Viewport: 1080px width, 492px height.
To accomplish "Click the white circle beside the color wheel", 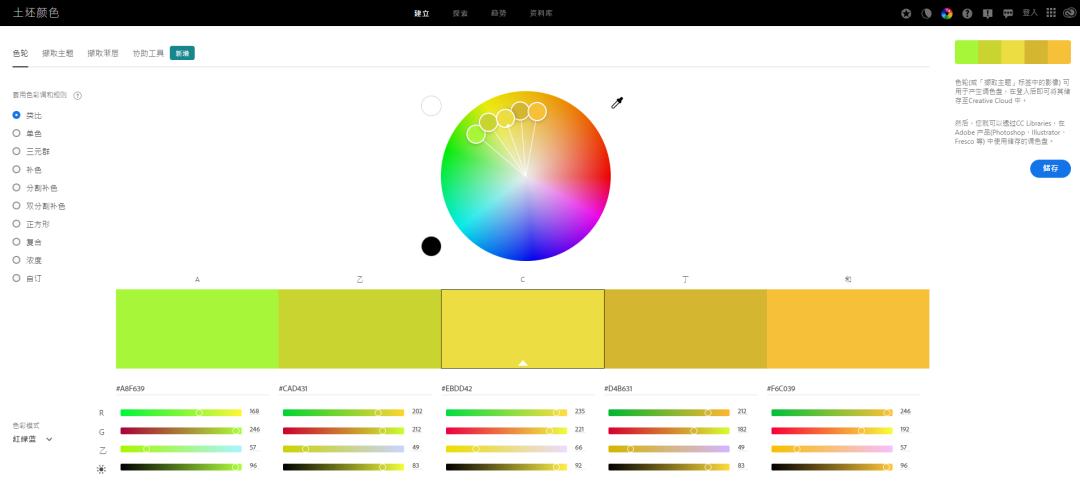I will coord(431,106).
